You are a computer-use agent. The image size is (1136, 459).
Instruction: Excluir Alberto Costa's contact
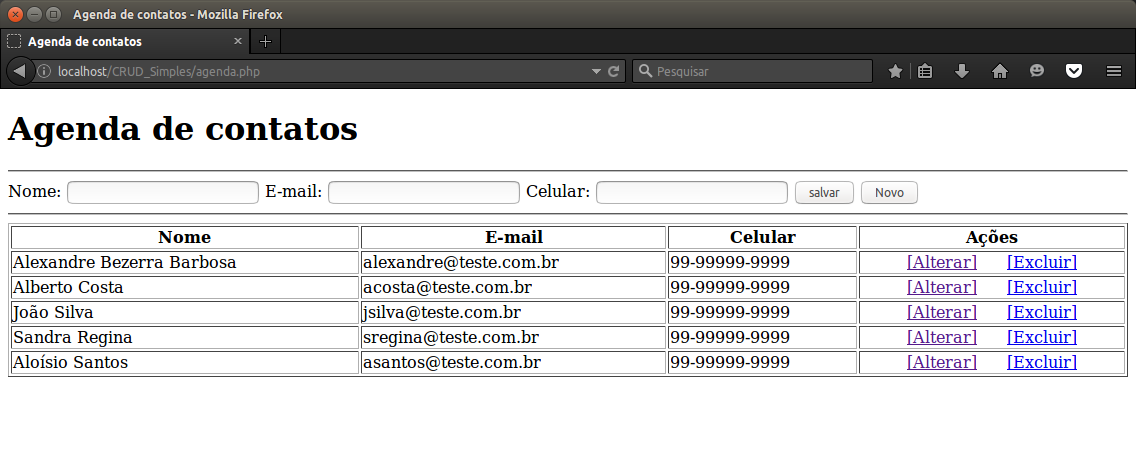coord(1042,287)
